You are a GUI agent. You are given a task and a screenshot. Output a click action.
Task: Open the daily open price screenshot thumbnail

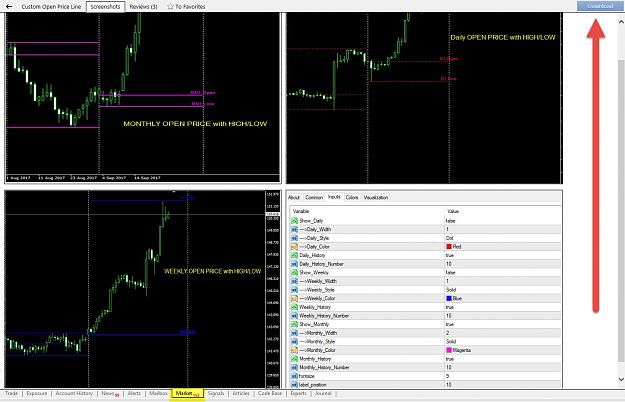tap(425, 98)
